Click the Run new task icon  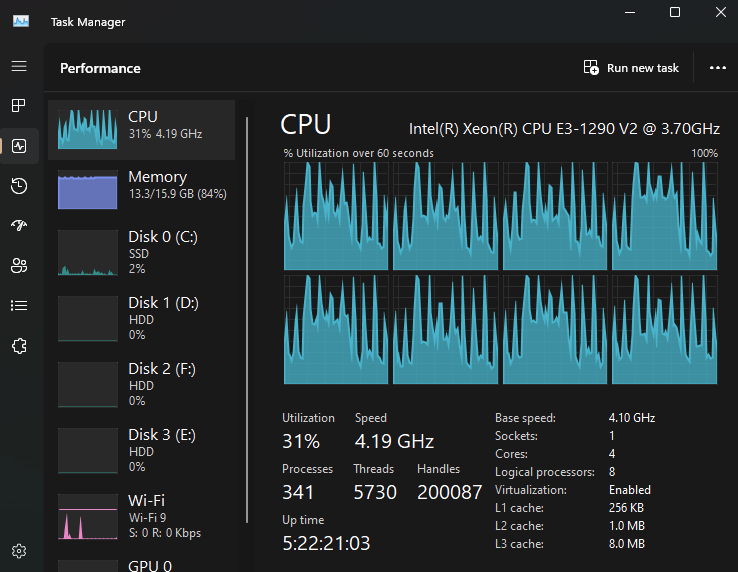[x=591, y=67]
